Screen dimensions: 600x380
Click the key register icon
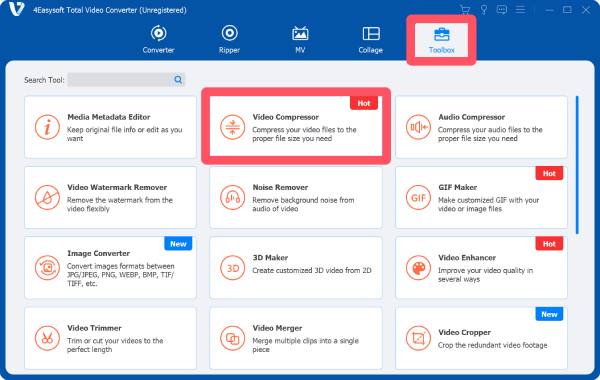[x=484, y=10]
